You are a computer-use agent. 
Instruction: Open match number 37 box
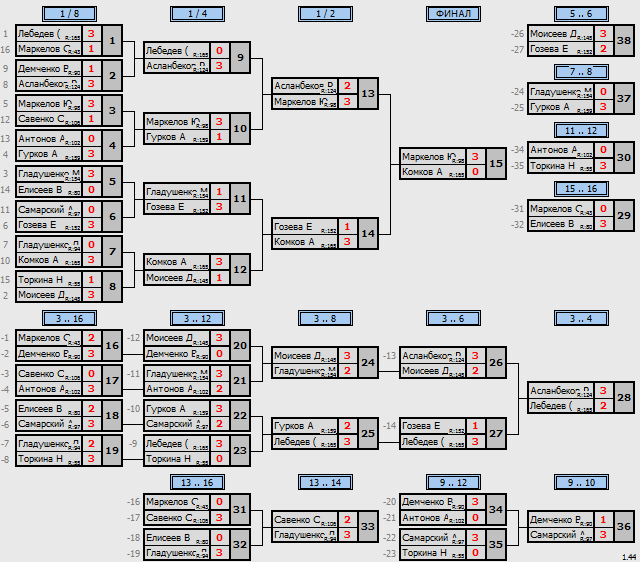[x=624, y=99]
